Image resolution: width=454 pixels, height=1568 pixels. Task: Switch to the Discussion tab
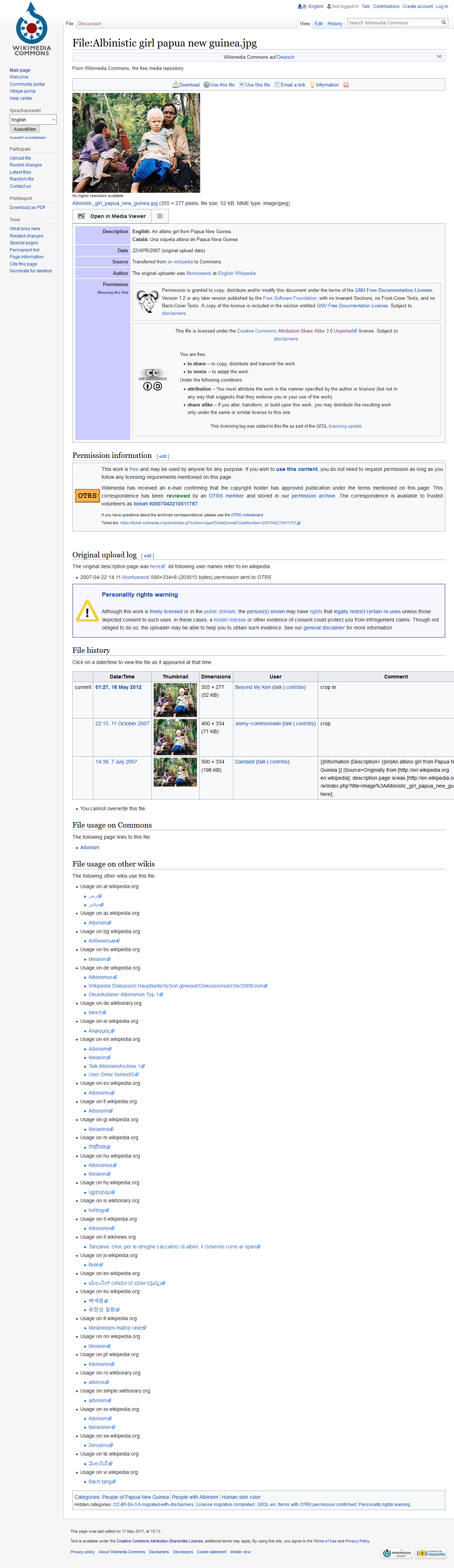click(x=89, y=24)
